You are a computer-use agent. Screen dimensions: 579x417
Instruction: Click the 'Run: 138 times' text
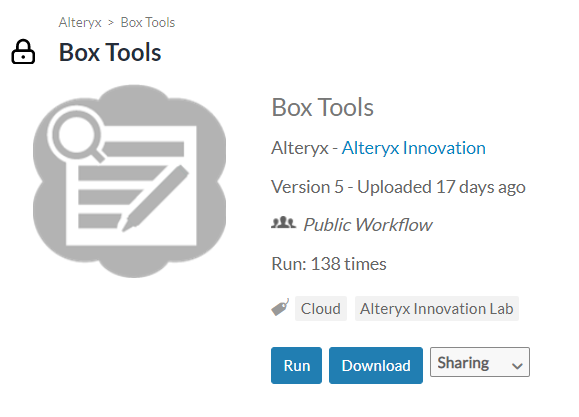click(329, 264)
